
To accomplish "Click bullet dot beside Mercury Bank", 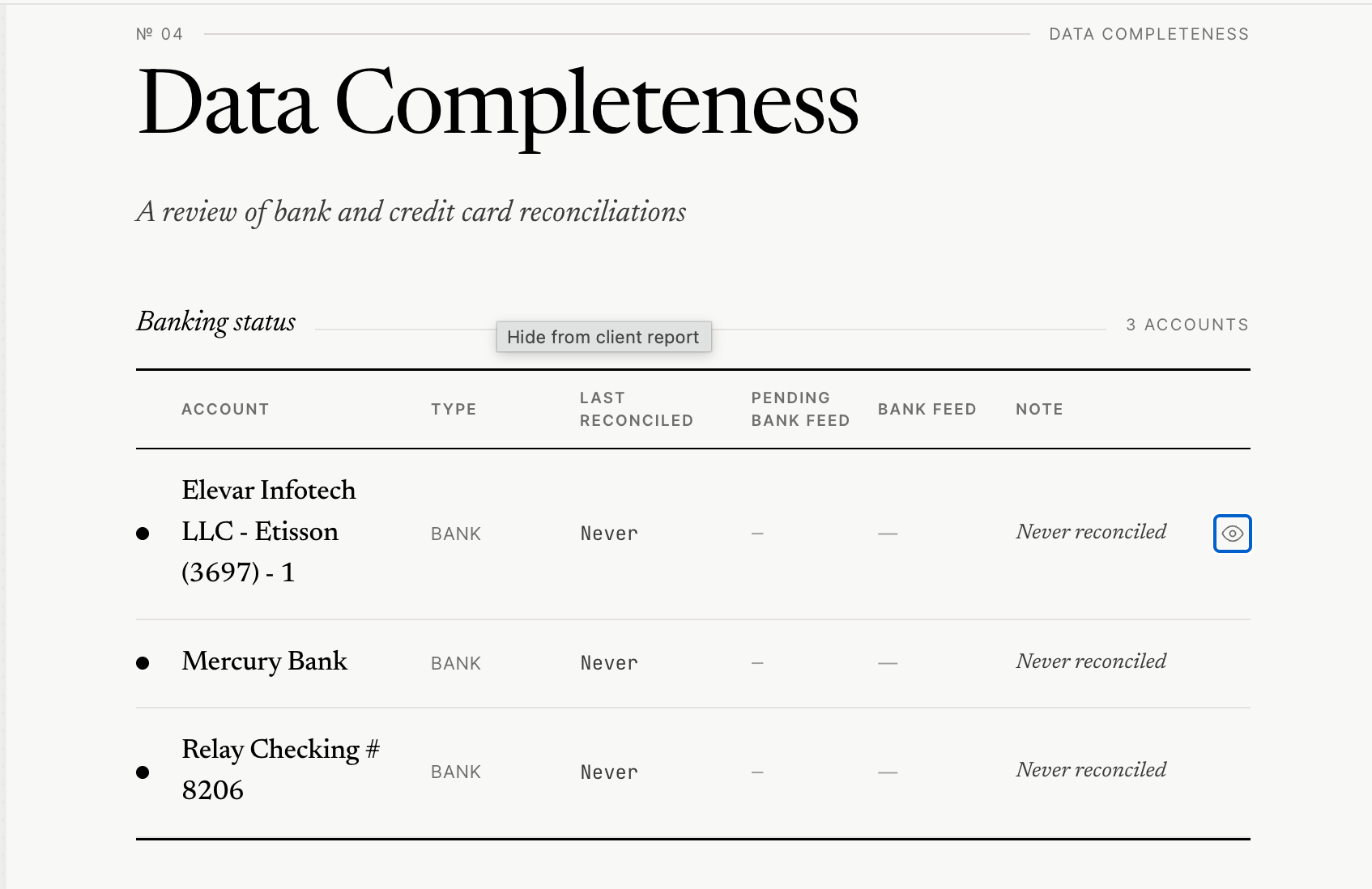I will point(143,663).
